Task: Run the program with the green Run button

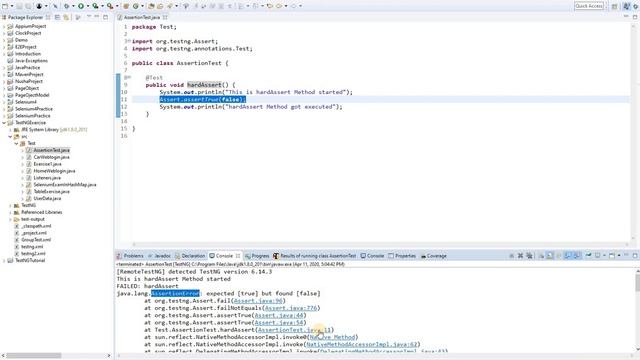Action: [x=81, y=6]
